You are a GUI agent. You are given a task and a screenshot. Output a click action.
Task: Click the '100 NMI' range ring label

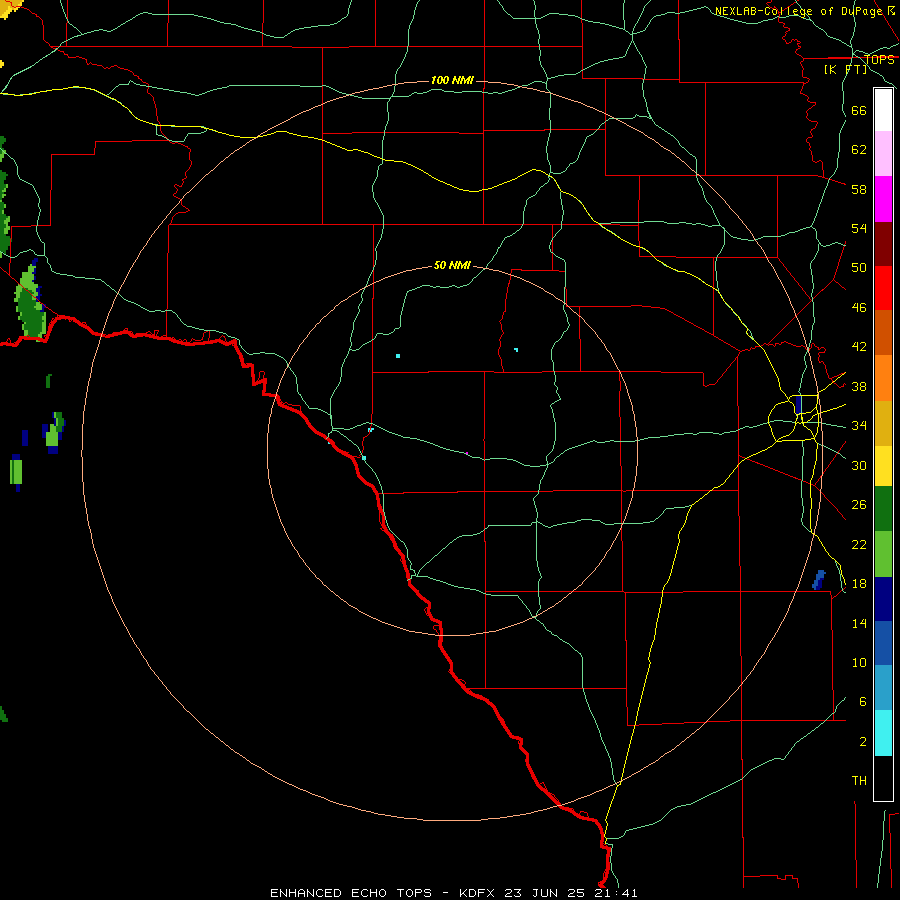click(x=452, y=80)
